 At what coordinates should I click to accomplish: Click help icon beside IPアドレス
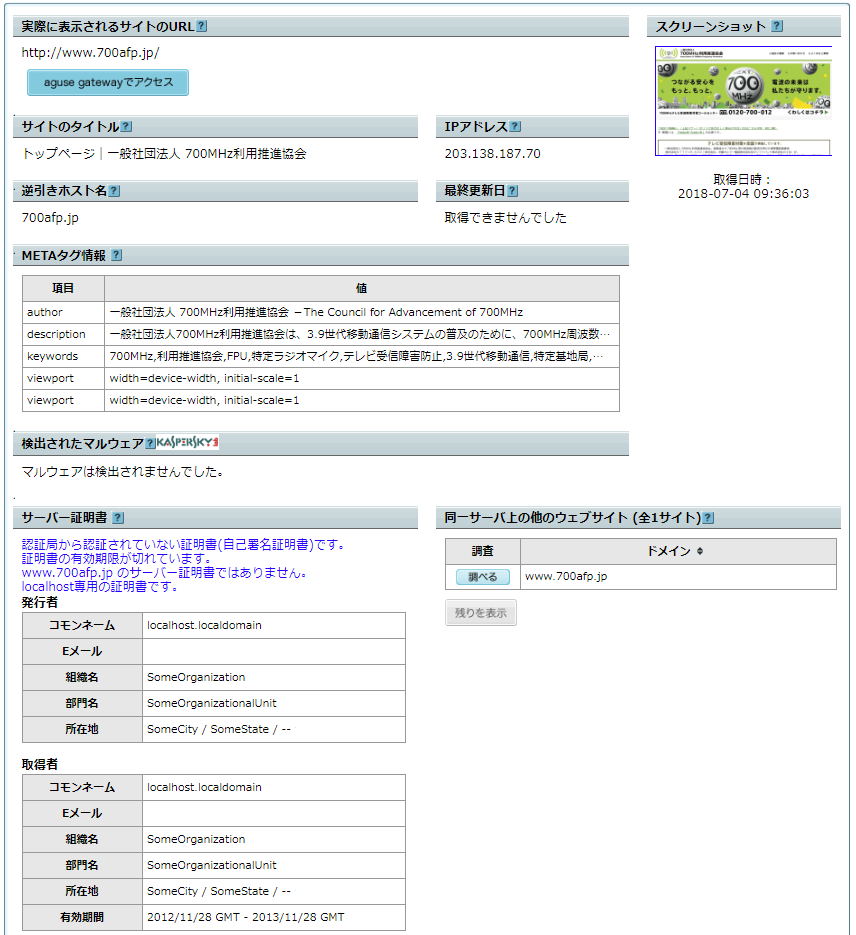[x=516, y=126]
